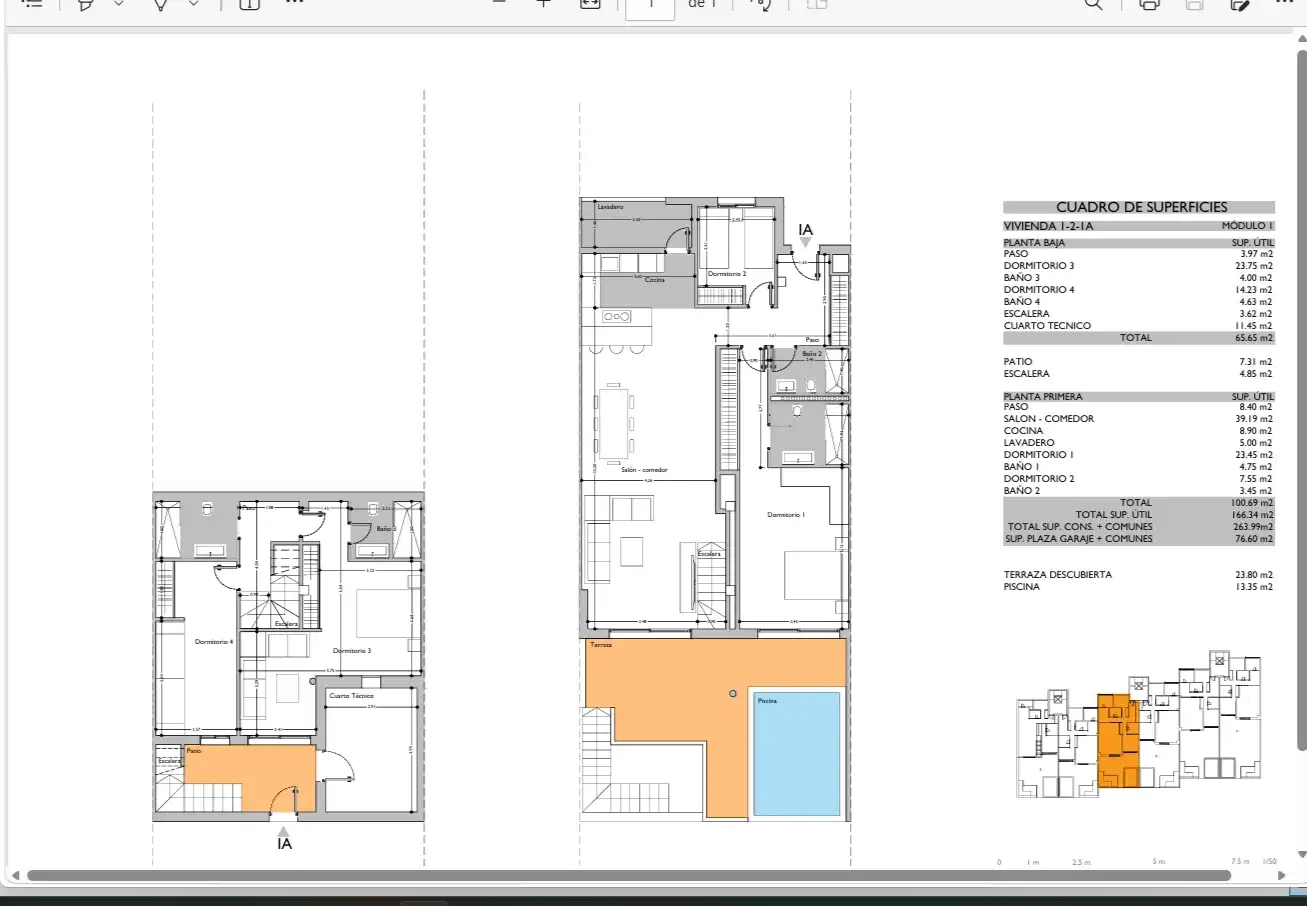Image resolution: width=1307 pixels, height=906 pixels.
Task: Open the table of contents sidebar
Action: (x=32, y=3)
